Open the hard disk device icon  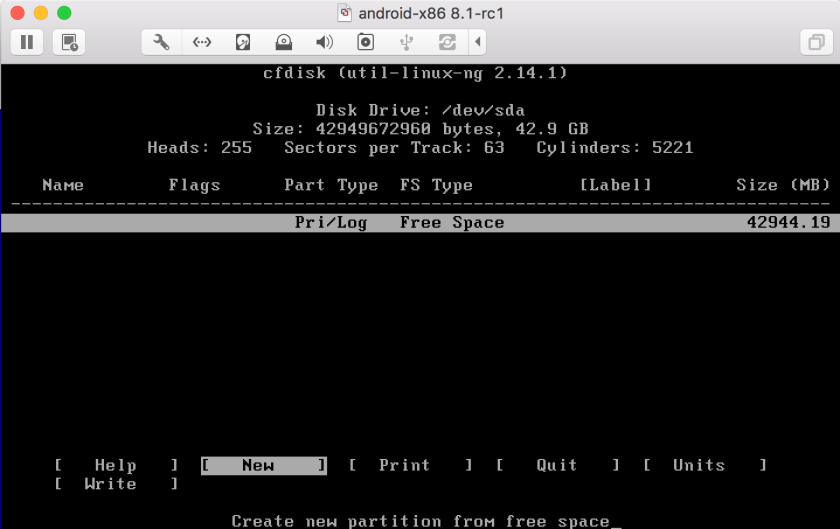coord(243,42)
